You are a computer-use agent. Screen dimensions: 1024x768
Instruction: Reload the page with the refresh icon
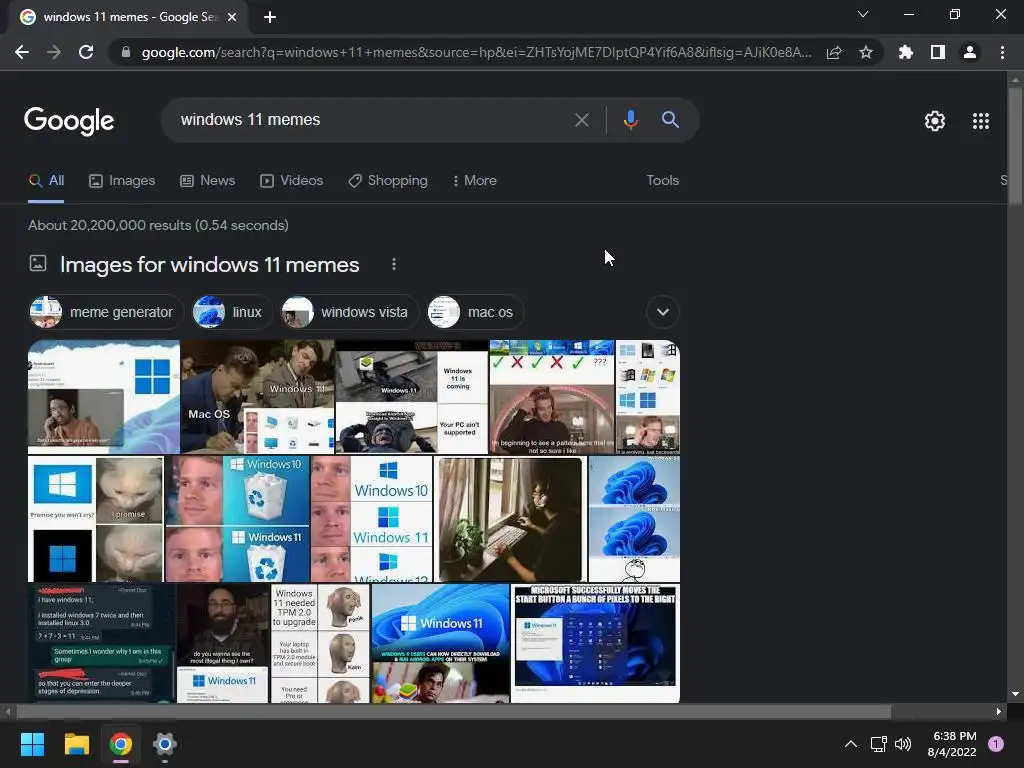pyautogui.click(x=86, y=52)
